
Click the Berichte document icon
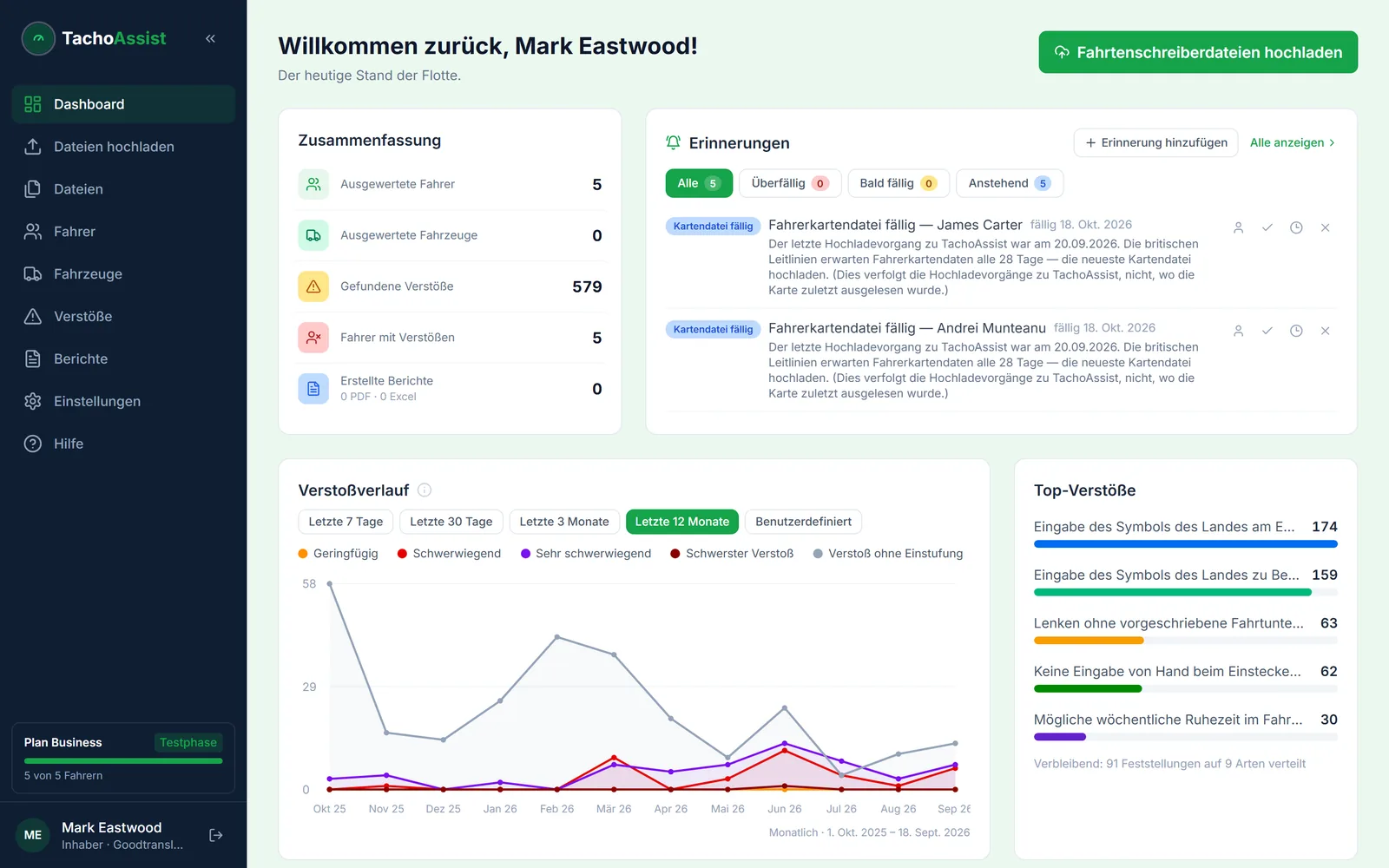click(33, 358)
